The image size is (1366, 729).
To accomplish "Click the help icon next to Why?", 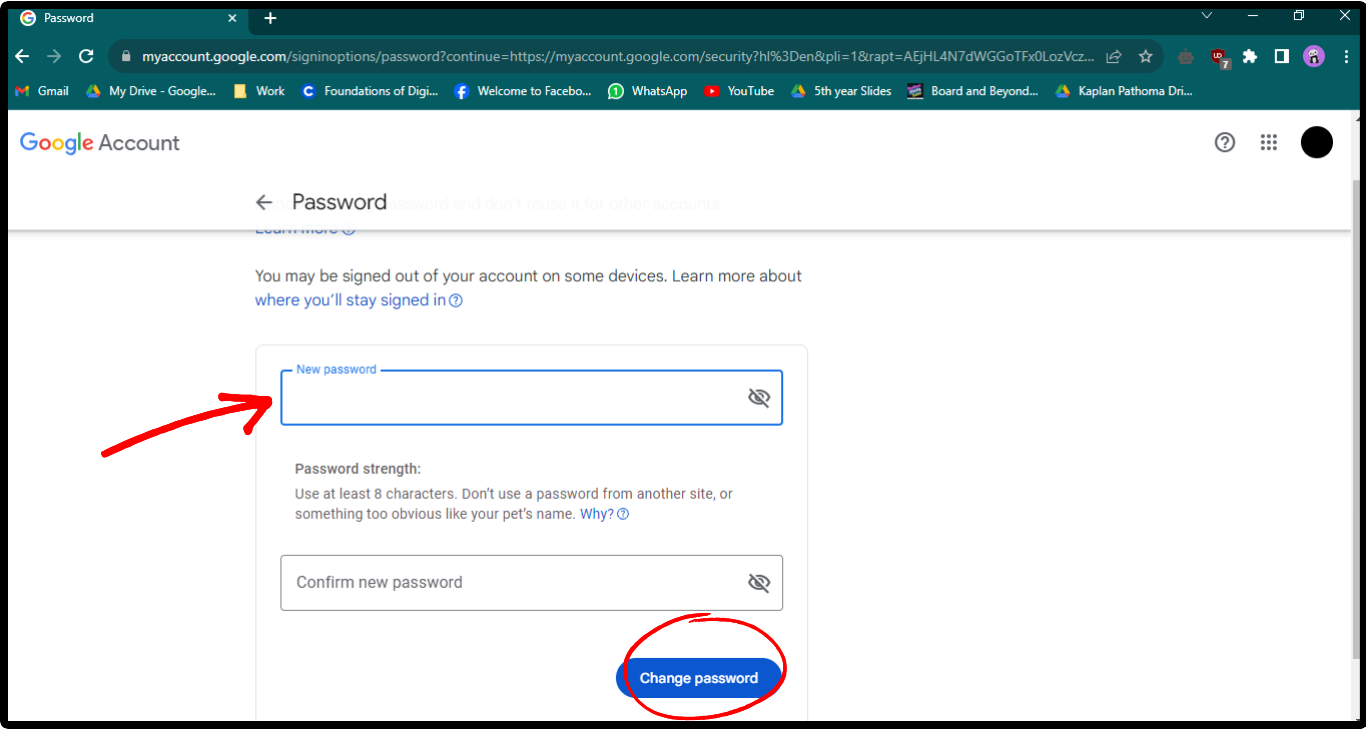I will click(623, 514).
